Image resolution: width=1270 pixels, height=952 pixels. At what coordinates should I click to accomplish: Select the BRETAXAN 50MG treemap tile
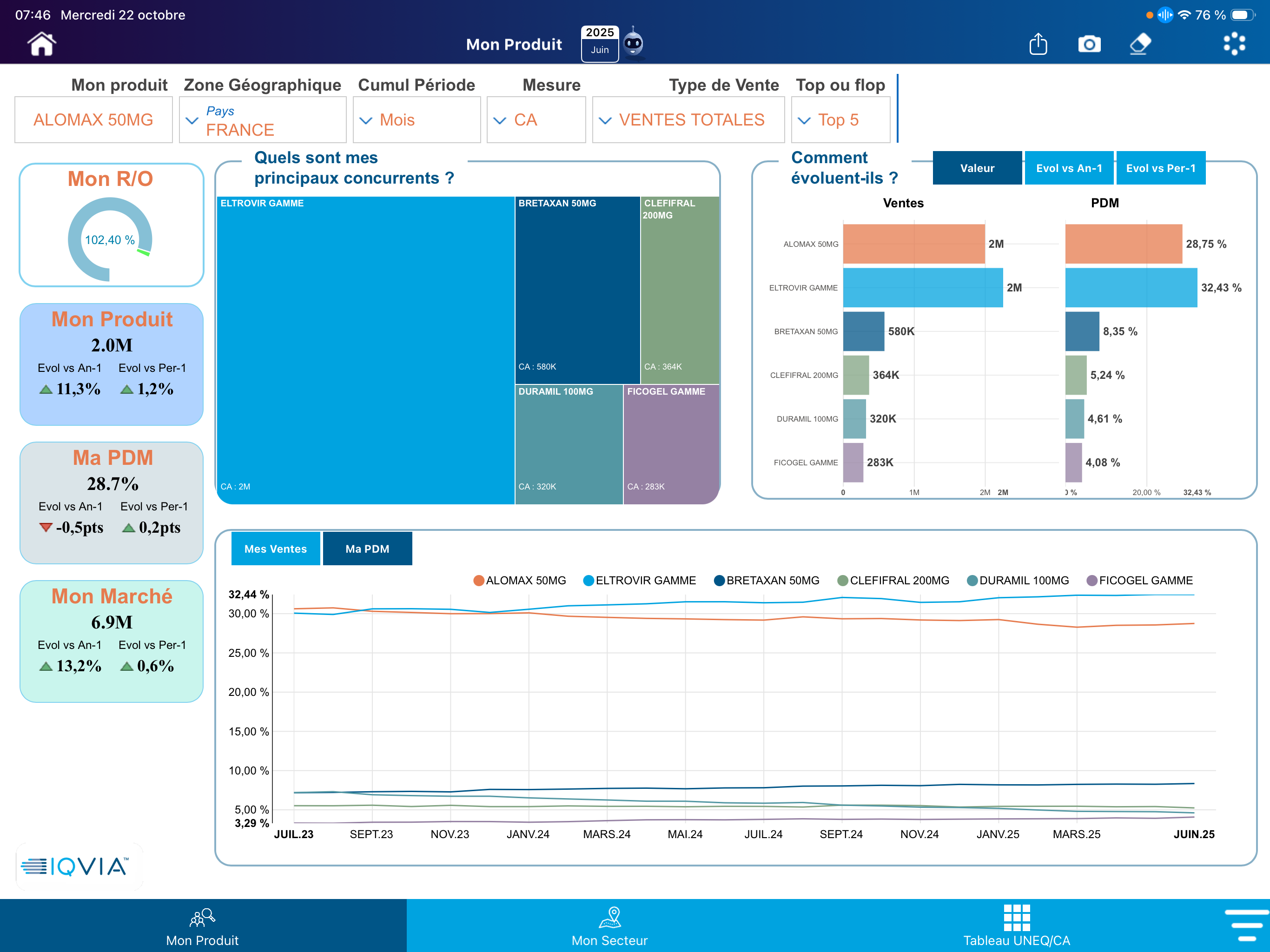577,290
